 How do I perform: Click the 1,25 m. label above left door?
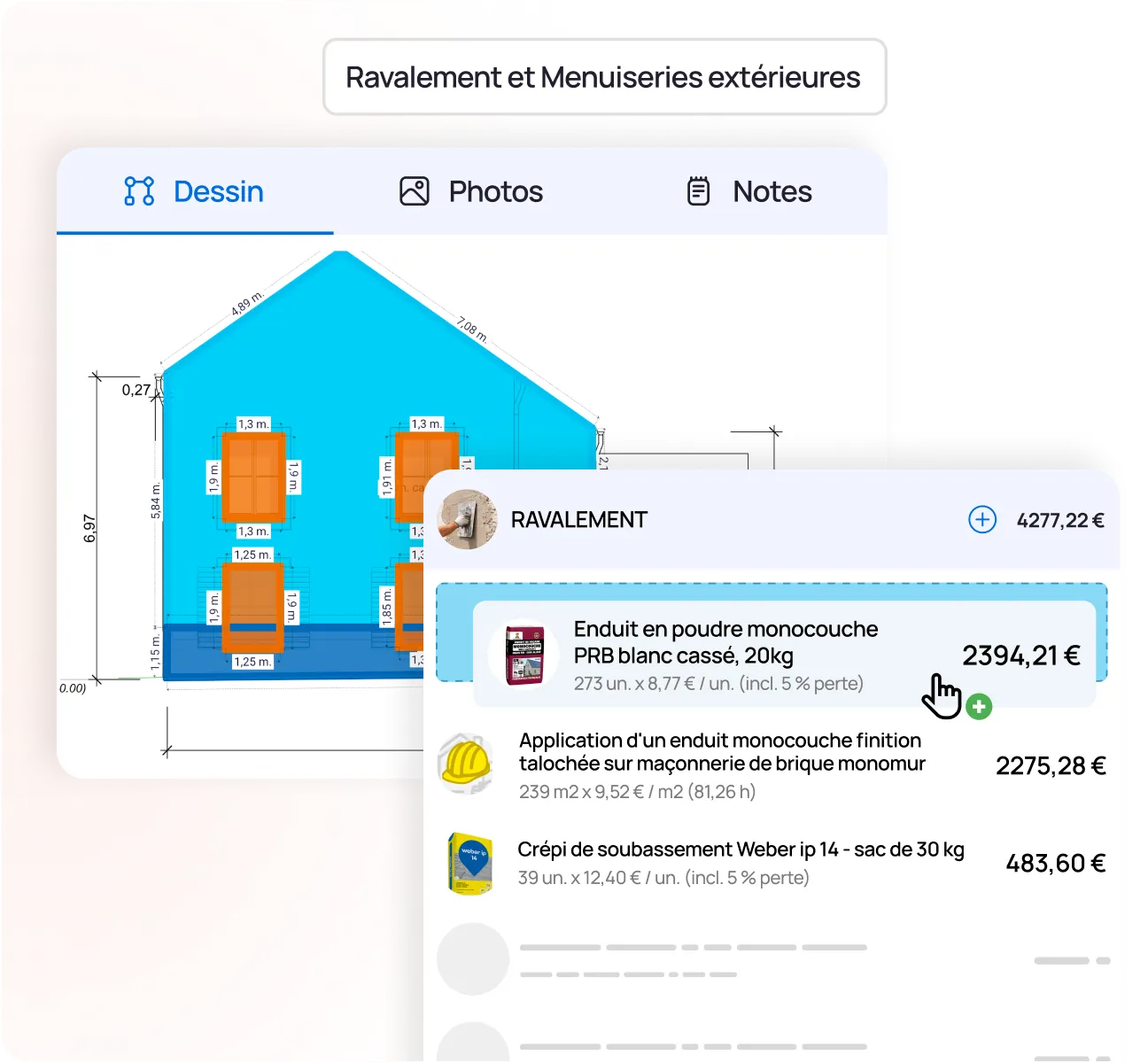click(252, 555)
